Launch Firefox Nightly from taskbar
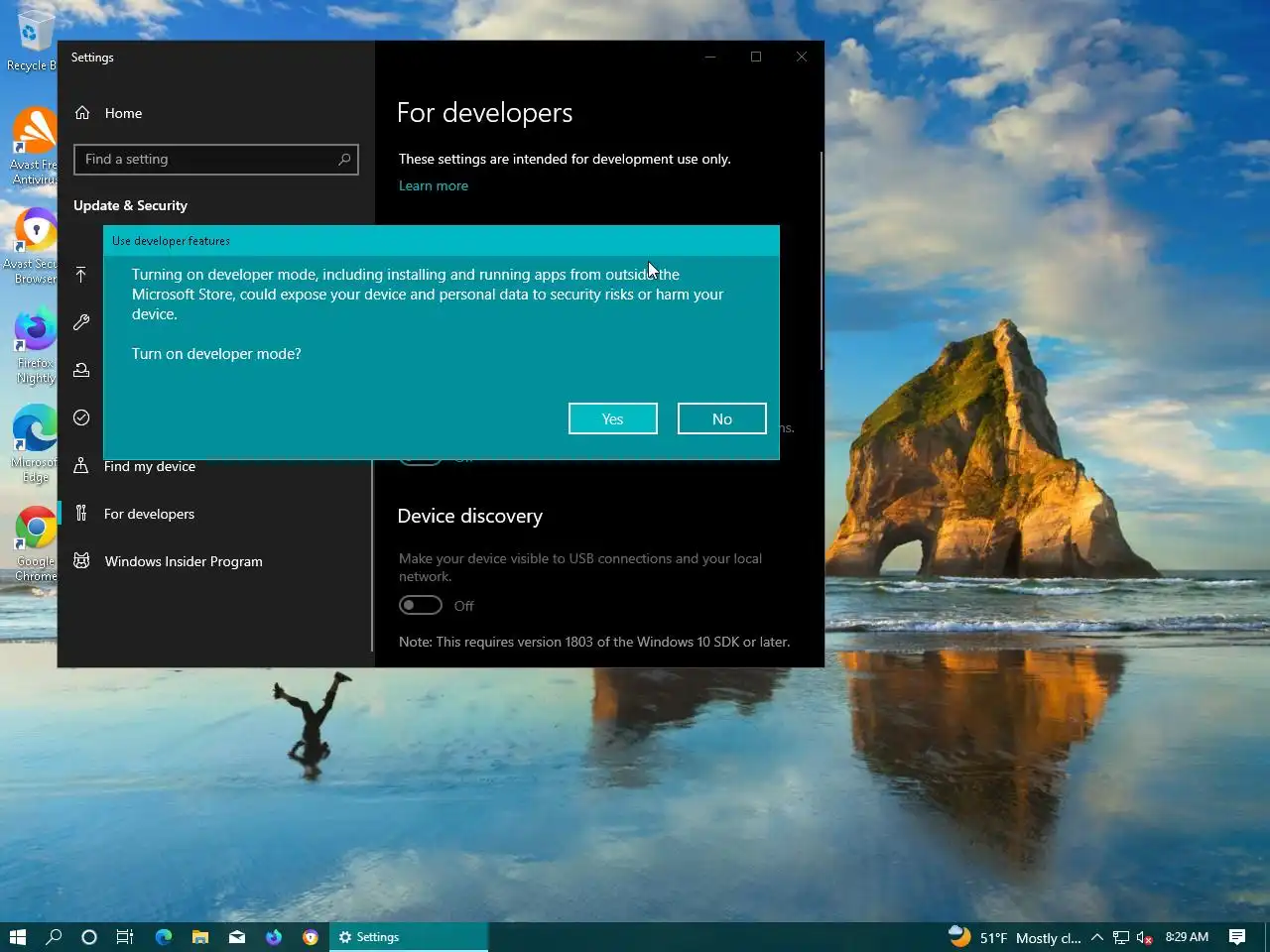 tap(274, 937)
